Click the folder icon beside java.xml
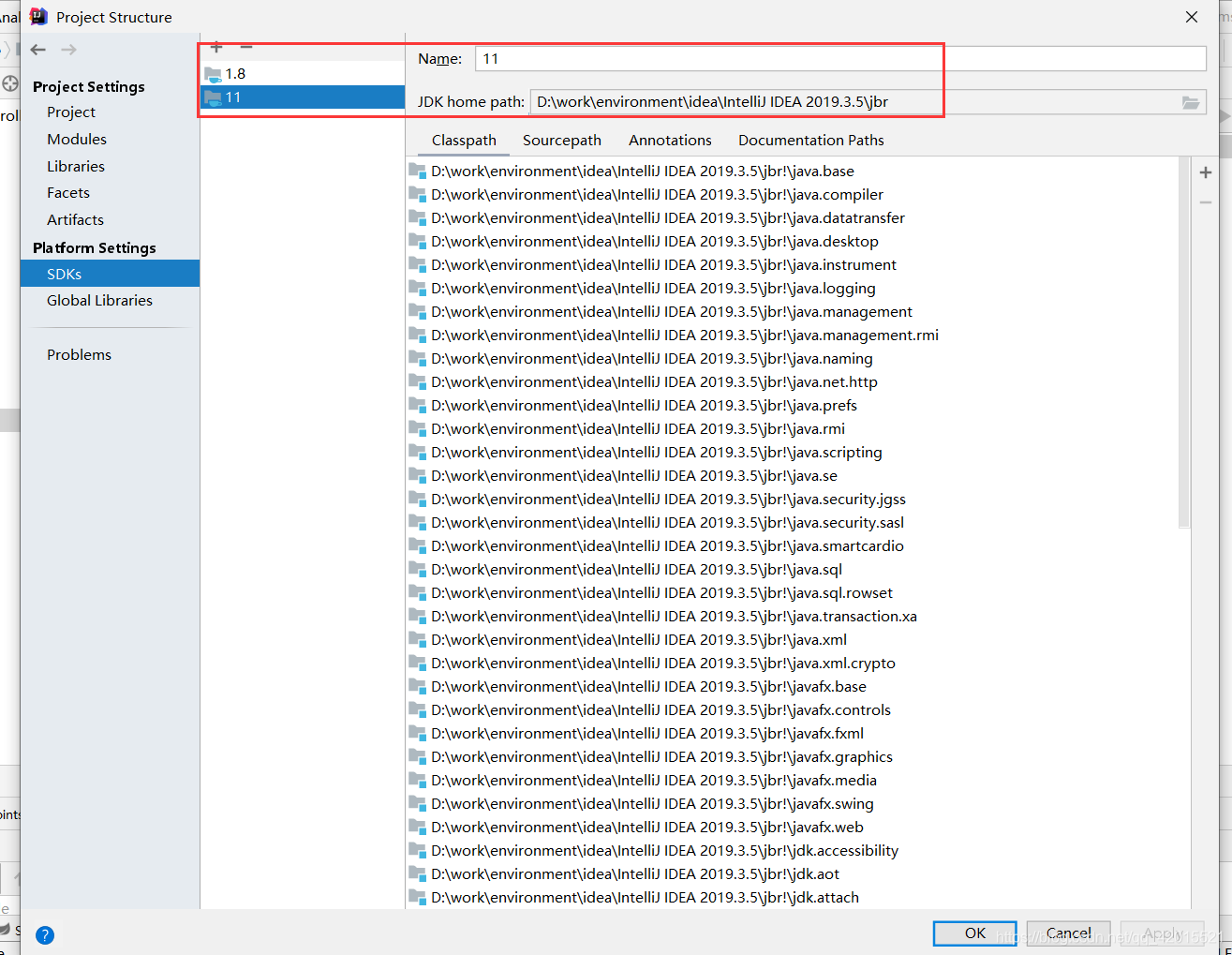The height and width of the screenshot is (955, 1232). pyautogui.click(x=418, y=638)
